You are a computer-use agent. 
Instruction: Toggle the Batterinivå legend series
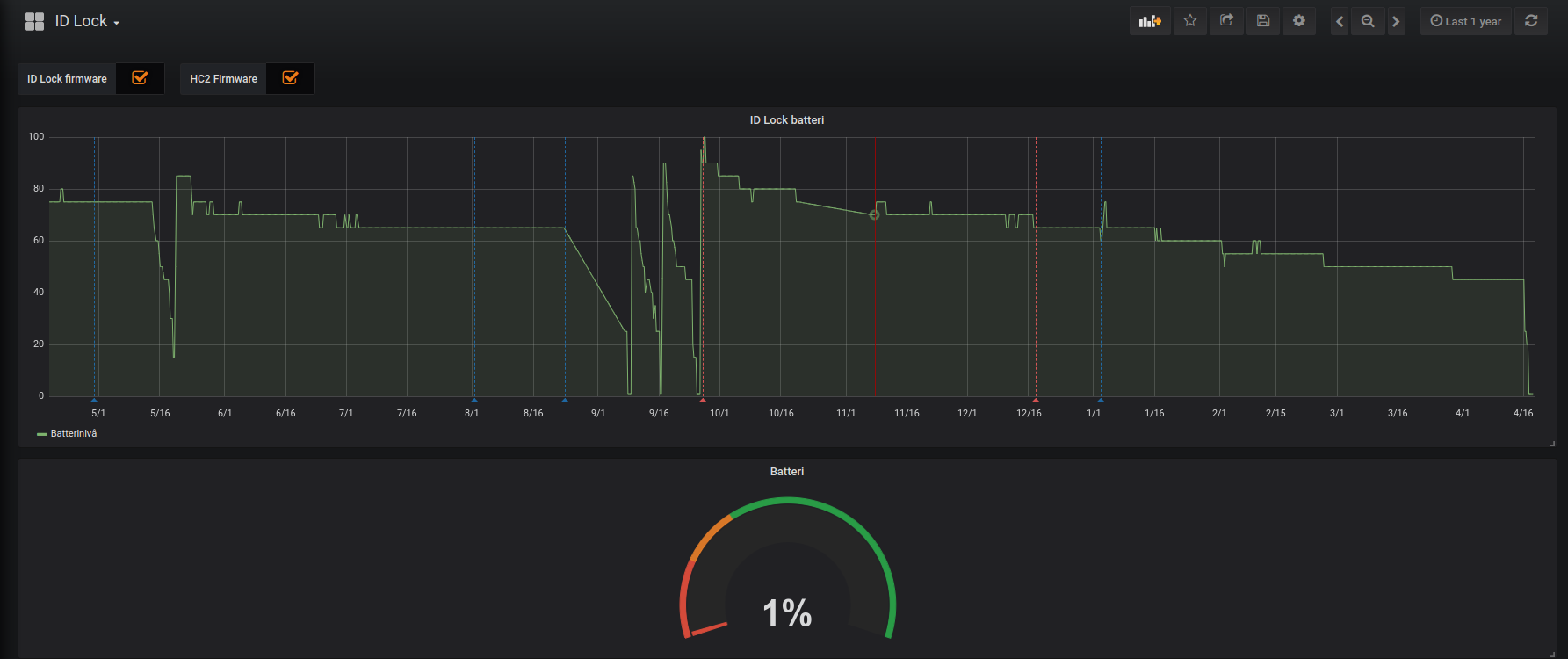[x=74, y=433]
